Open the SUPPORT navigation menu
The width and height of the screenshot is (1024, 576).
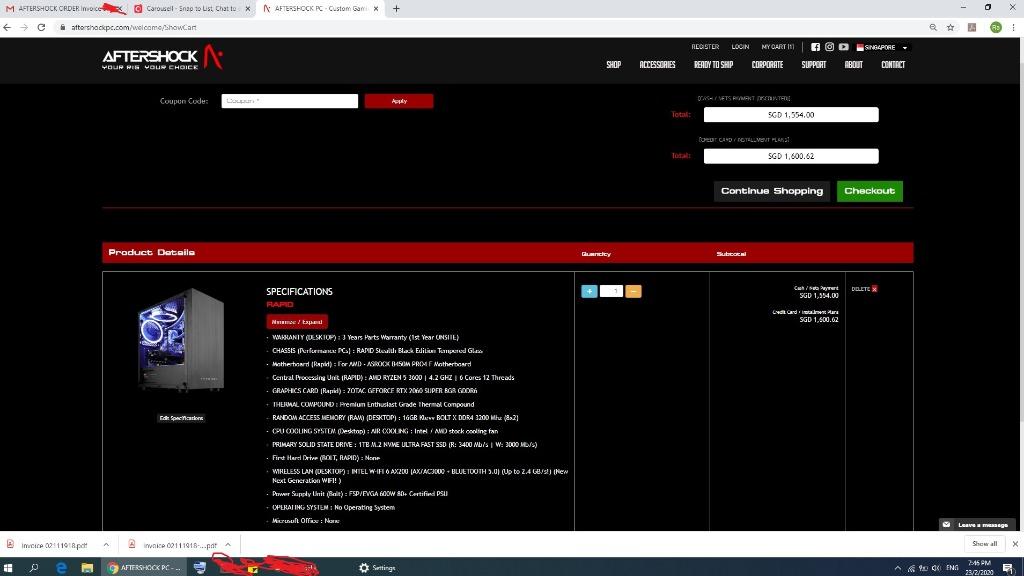point(814,64)
